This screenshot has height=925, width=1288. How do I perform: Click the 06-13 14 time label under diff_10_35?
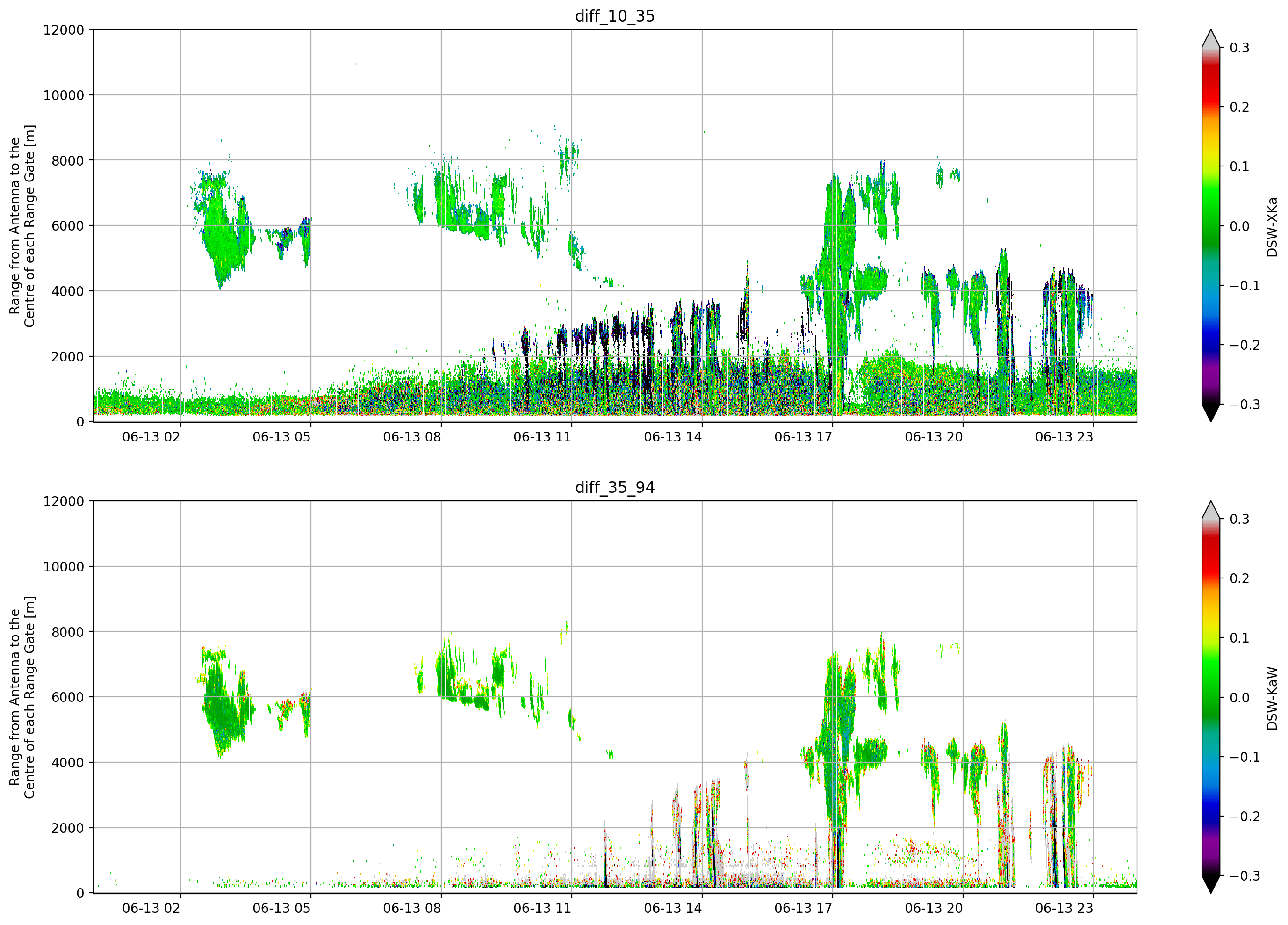click(x=673, y=437)
